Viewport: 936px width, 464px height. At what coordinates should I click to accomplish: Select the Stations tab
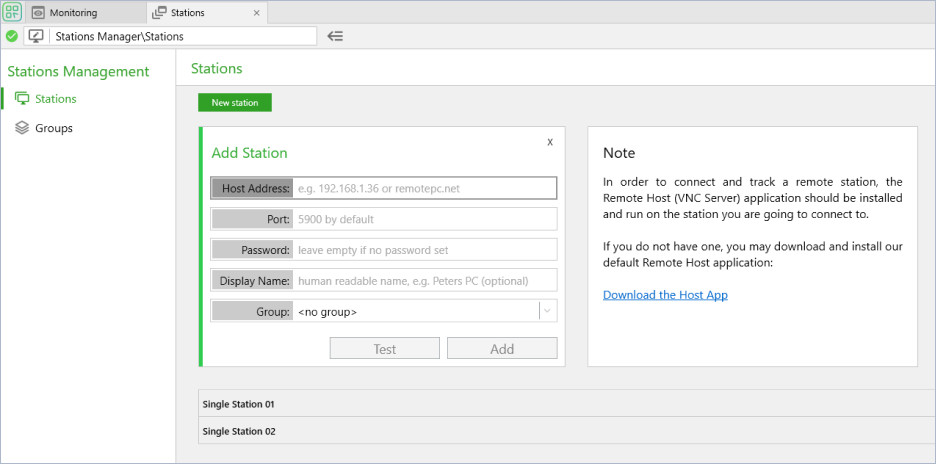pyautogui.click(x=186, y=13)
